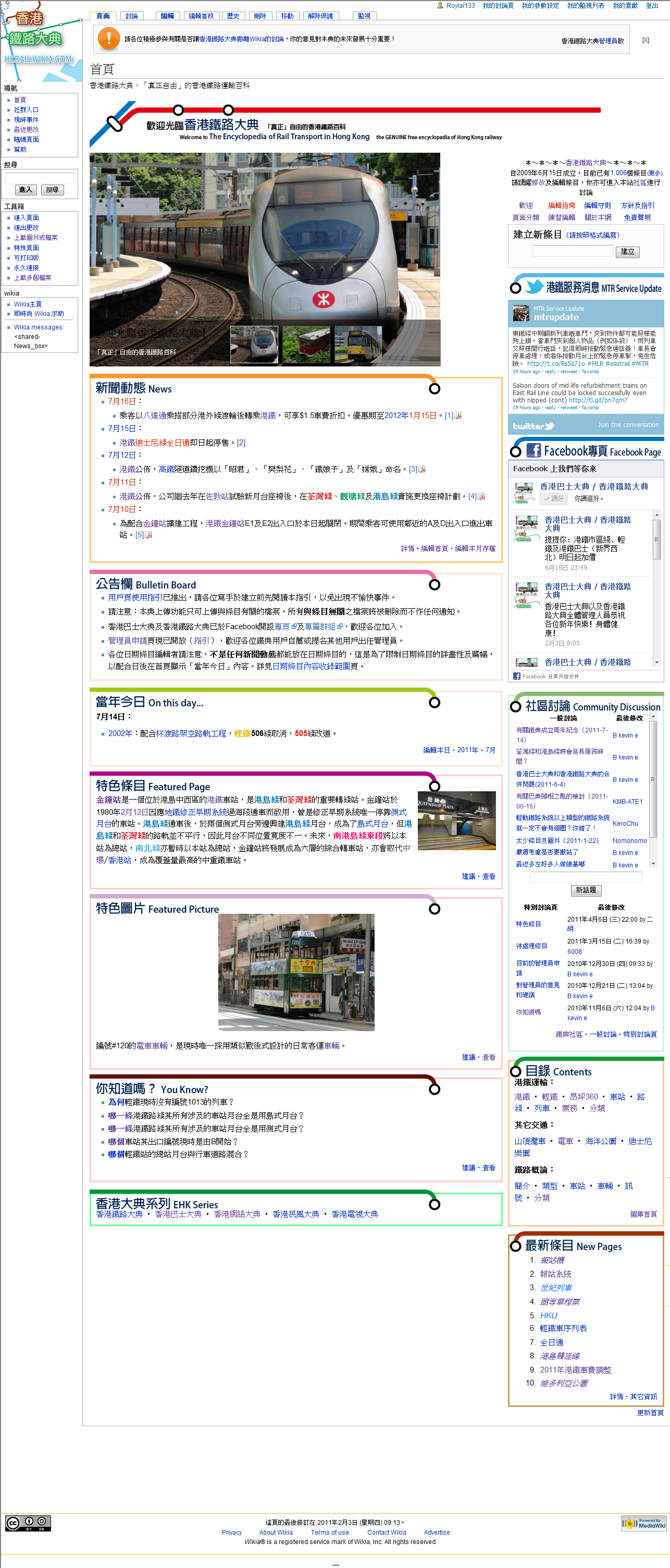Click the avatar on the 6月18日 Facebook post

pyautogui.click(x=527, y=528)
